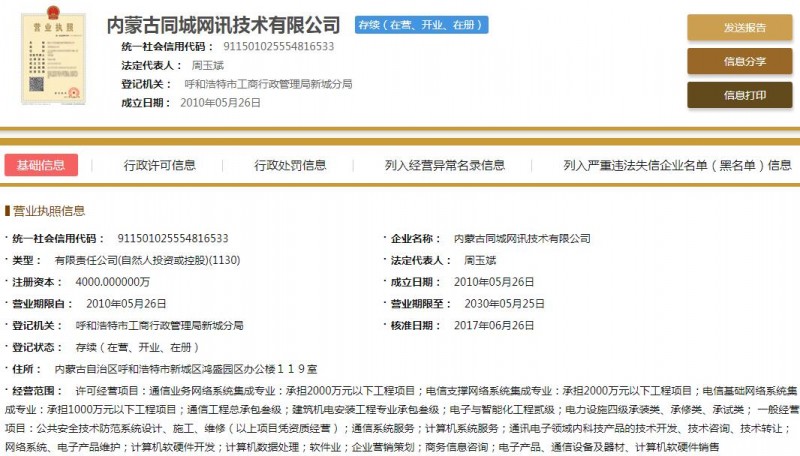This screenshot has height=456, width=800.
Task: Click the 营业执照信息 section heading
Action: (x=49, y=211)
